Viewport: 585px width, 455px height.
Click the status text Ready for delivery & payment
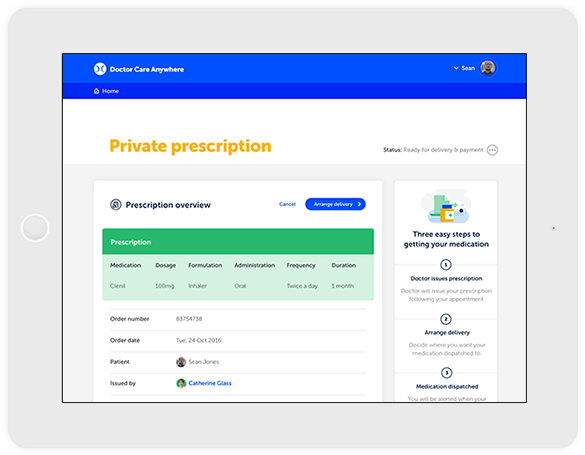pos(443,150)
